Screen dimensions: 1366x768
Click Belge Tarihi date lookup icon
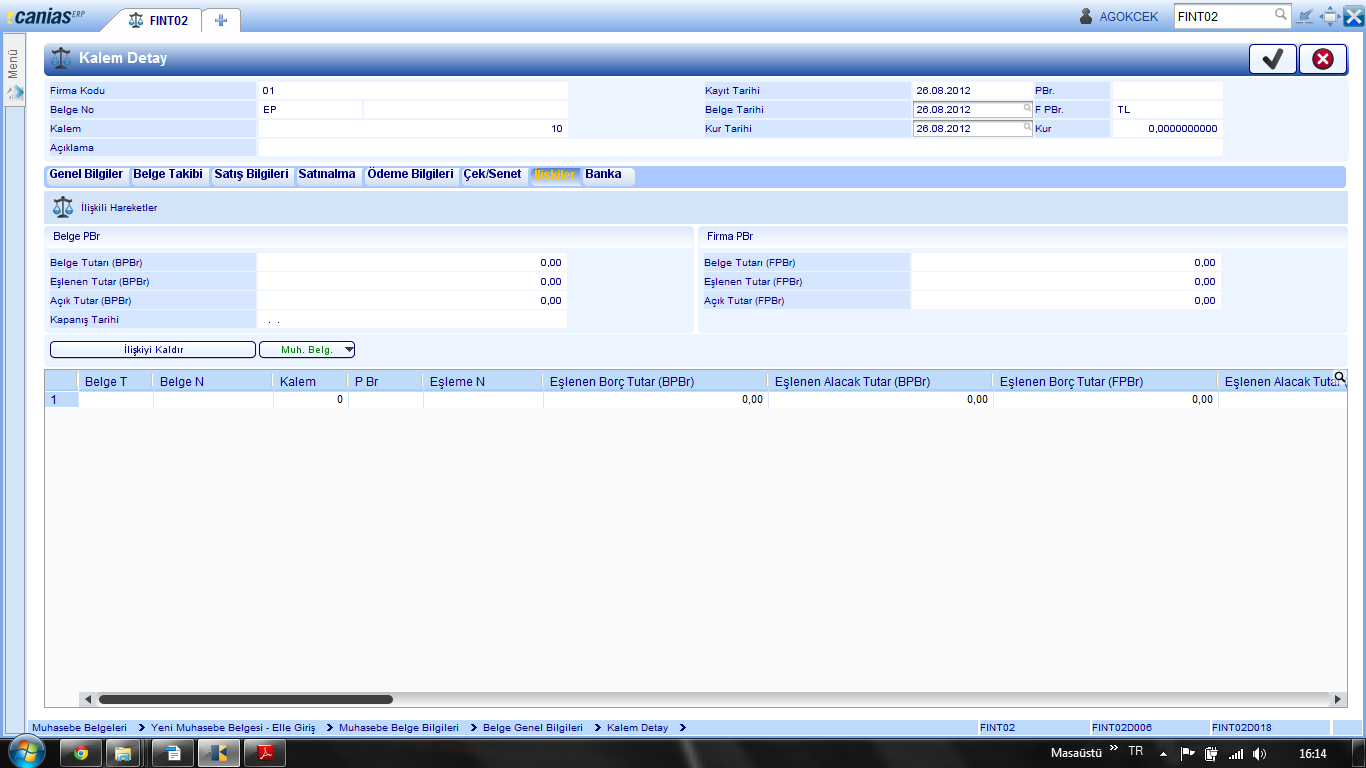1027,107
